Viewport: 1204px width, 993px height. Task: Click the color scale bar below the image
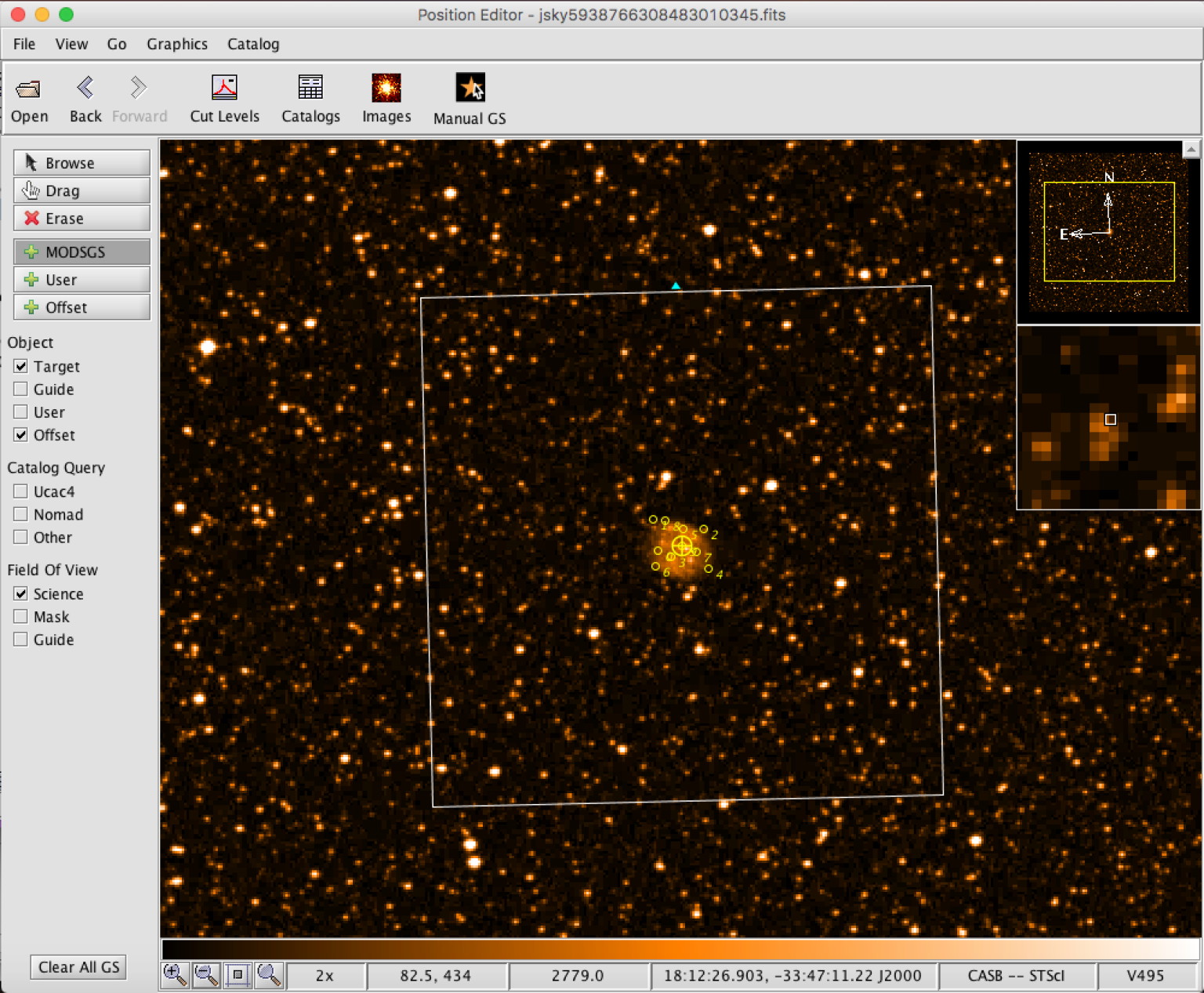(x=680, y=949)
